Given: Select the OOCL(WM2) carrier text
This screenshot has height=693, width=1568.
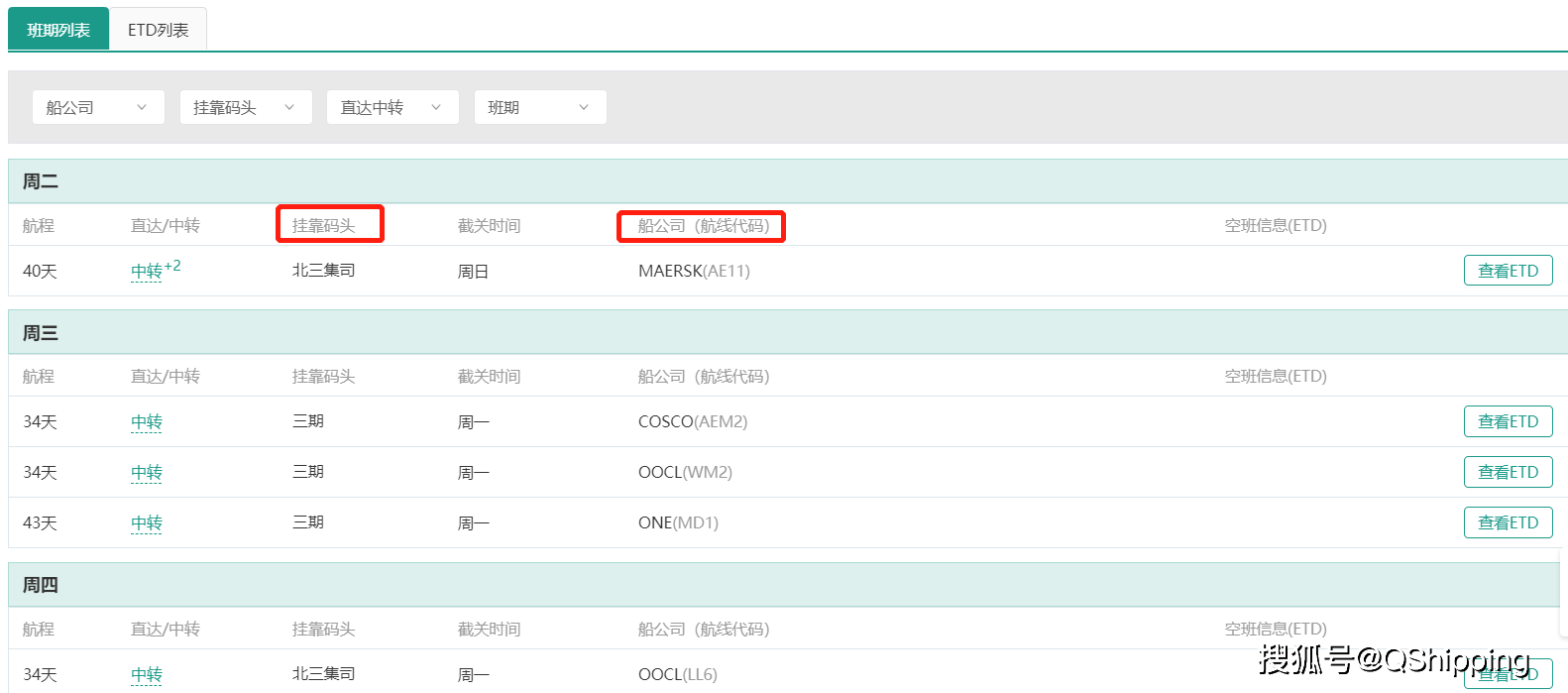Looking at the screenshot, I should tap(685, 472).
